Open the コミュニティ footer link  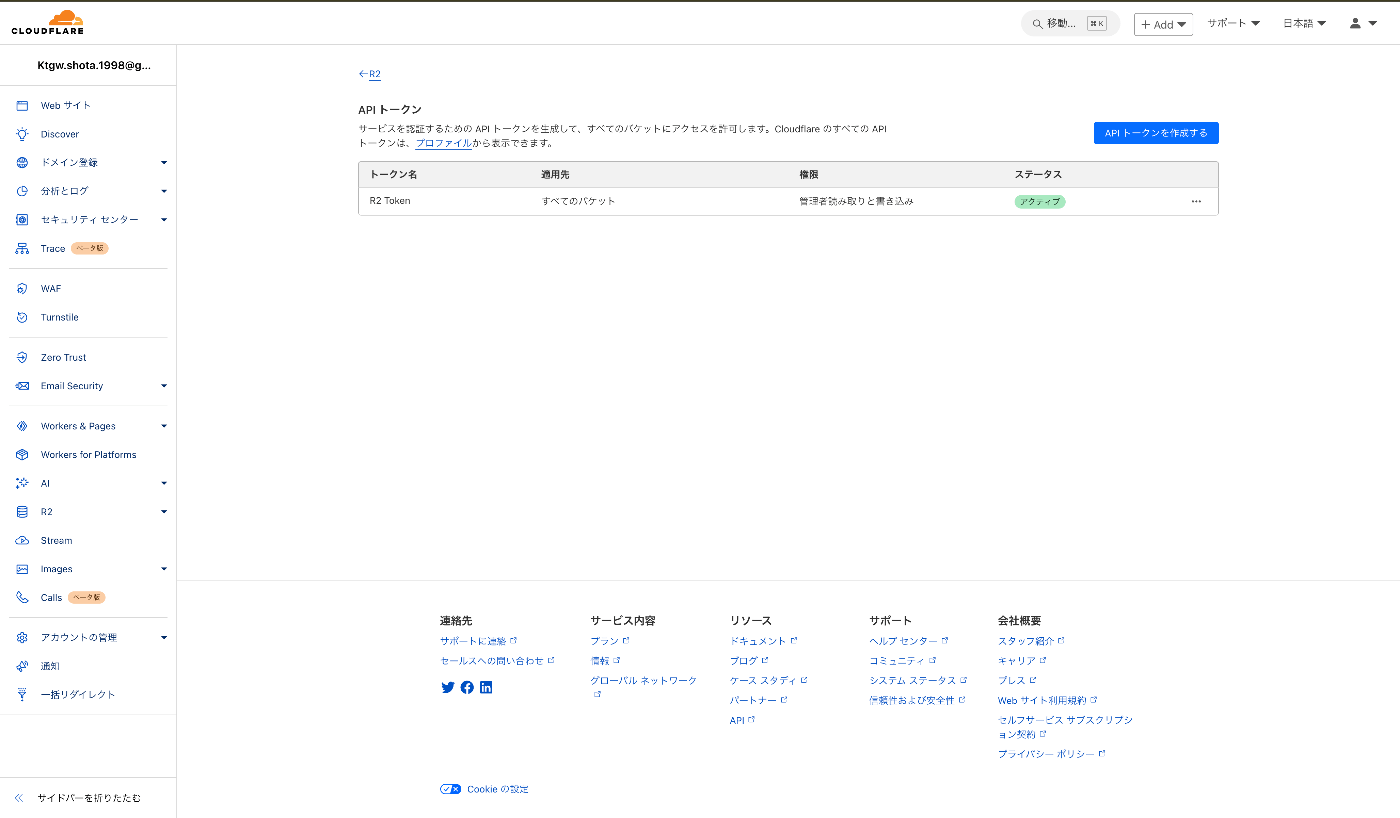pos(902,661)
